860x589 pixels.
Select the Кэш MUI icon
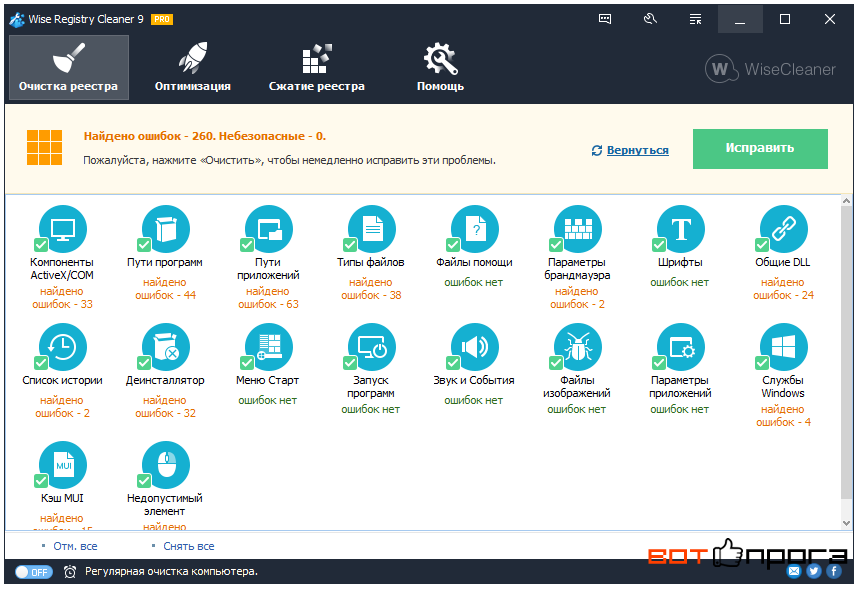click(63, 465)
